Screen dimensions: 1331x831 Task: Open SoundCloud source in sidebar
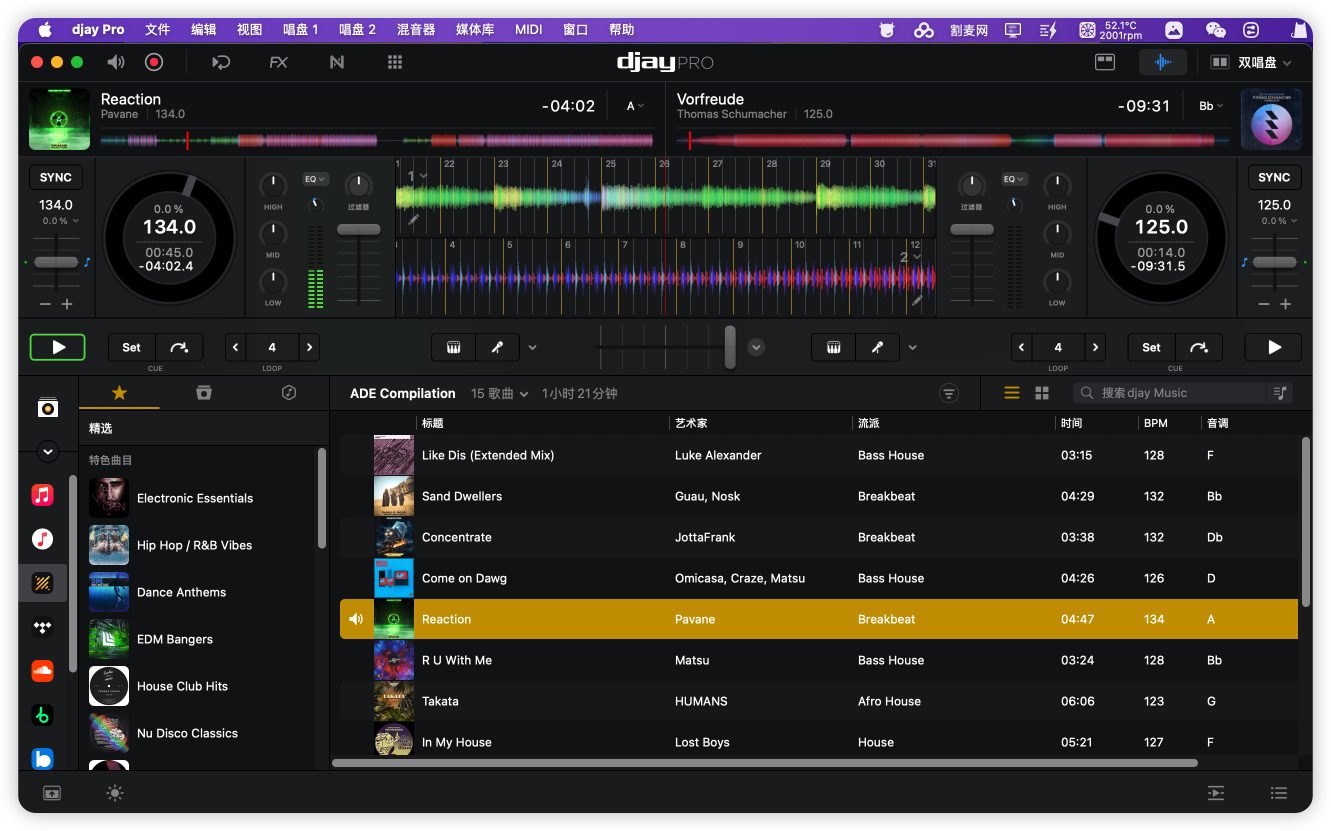42,671
